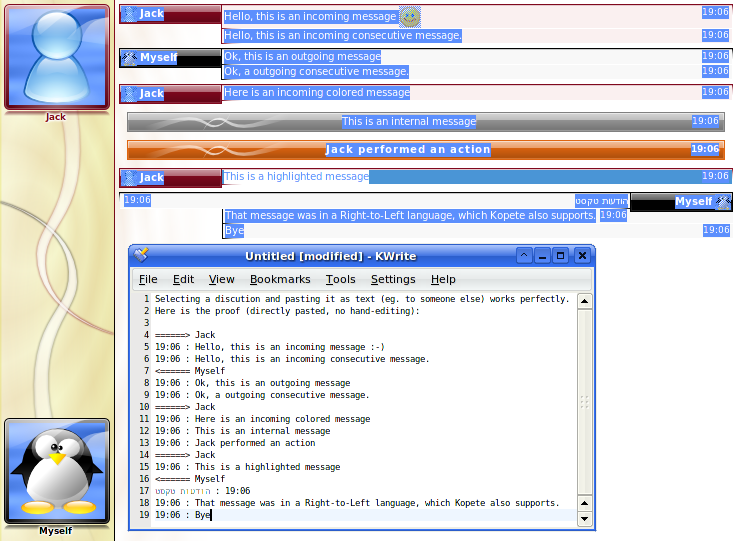Viewport: 737px width, 541px height.
Task: Click the Hebrew right-to-left chat message
Action: (602, 201)
